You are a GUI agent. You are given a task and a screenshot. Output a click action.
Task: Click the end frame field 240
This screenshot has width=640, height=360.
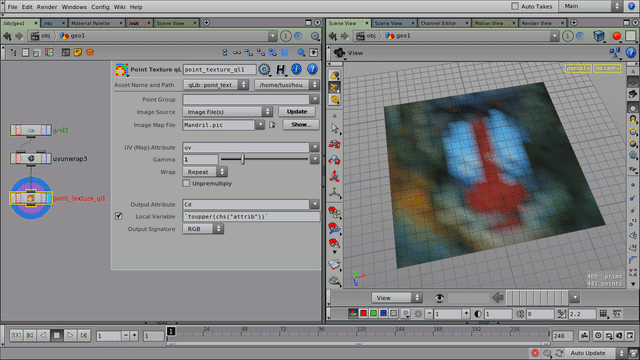(x=562, y=336)
